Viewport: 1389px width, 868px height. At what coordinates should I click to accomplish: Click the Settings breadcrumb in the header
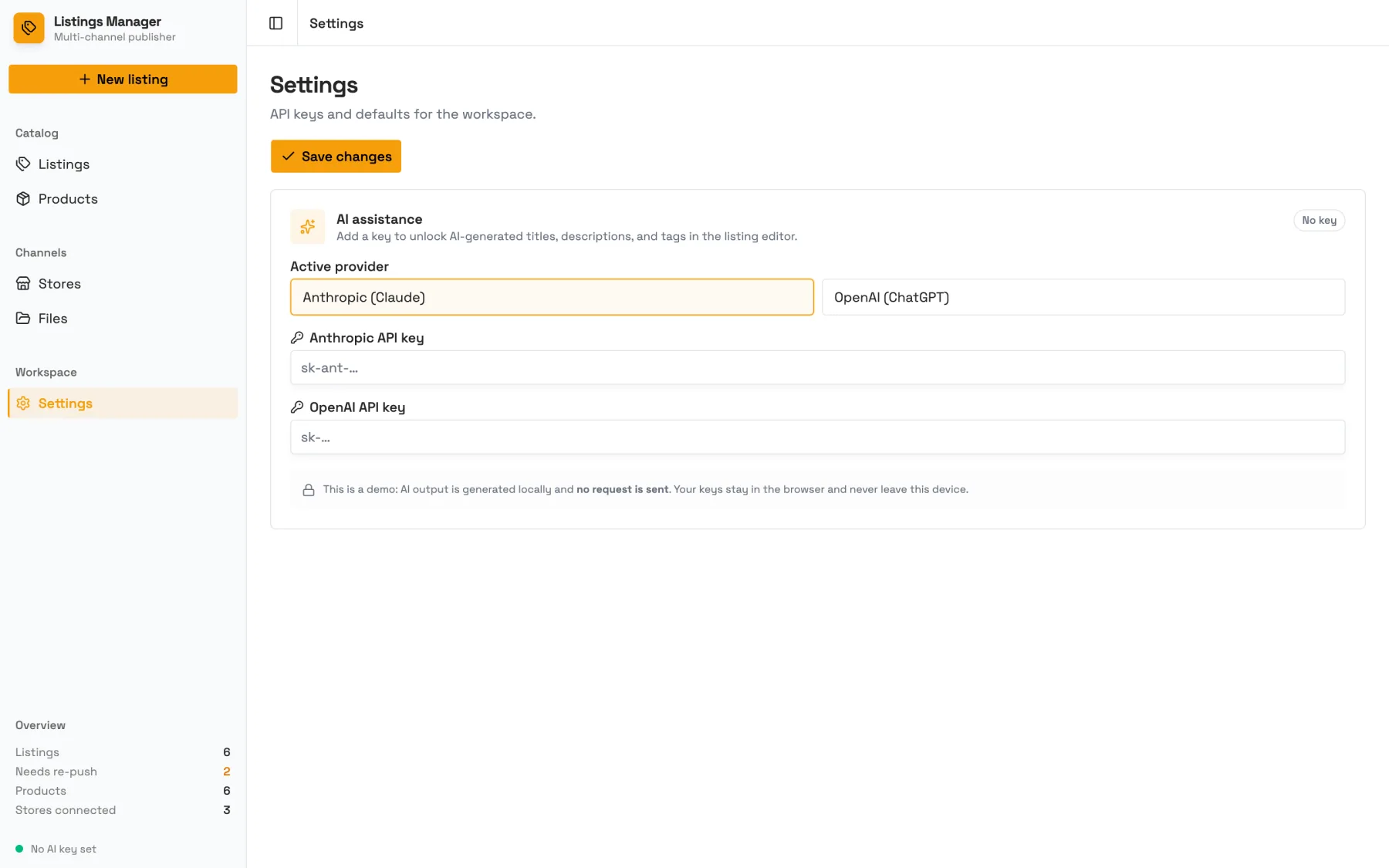click(336, 23)
